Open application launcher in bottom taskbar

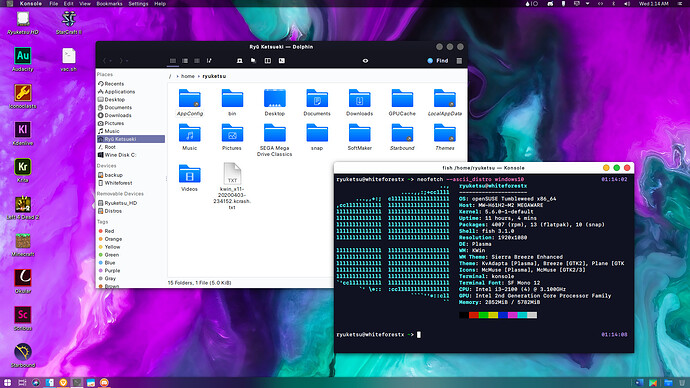(7, 383)
